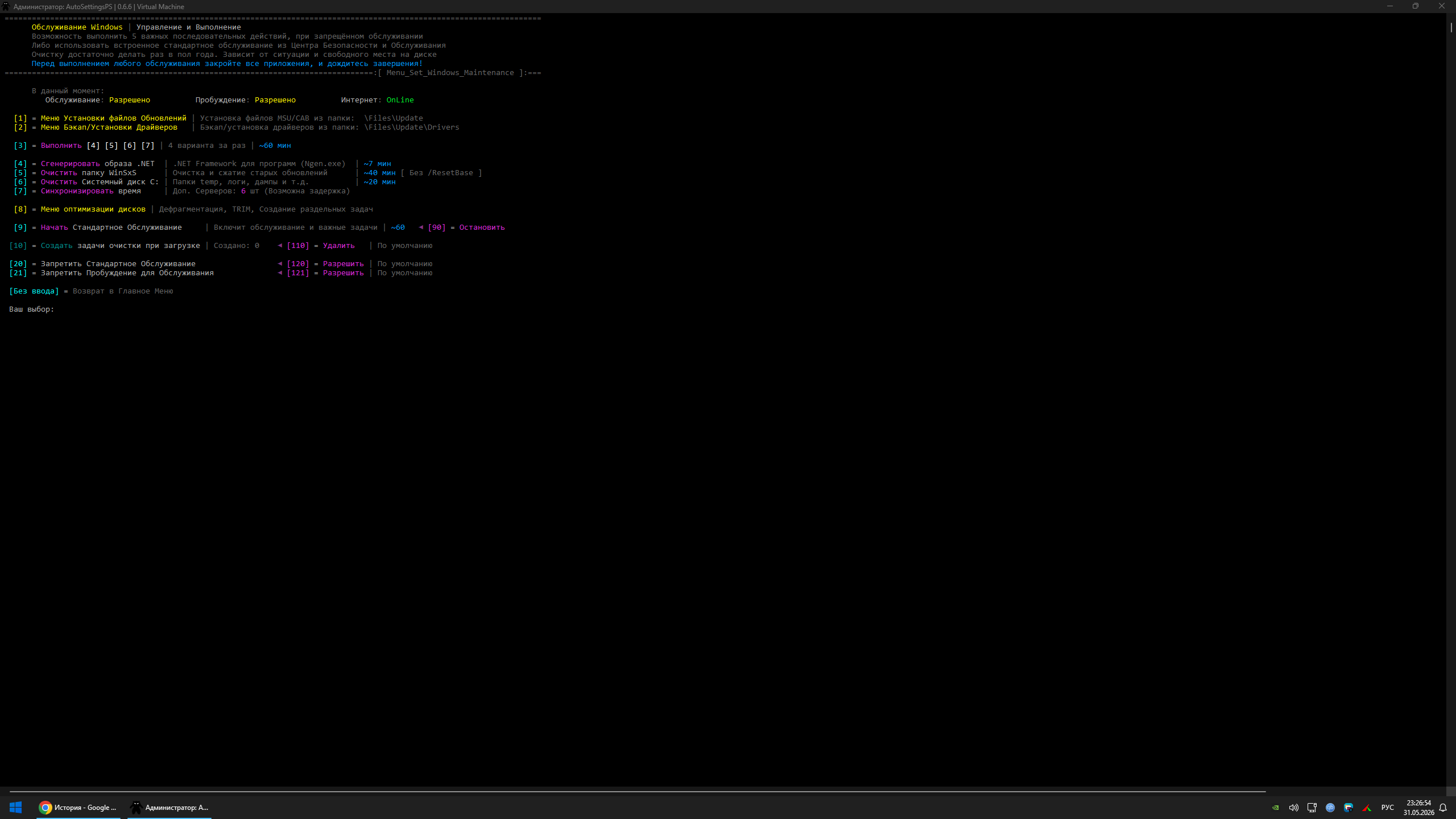The image size is (1456, 819).
Task: Open the red-green triangle tray icon
Action: pos(1367,808)
